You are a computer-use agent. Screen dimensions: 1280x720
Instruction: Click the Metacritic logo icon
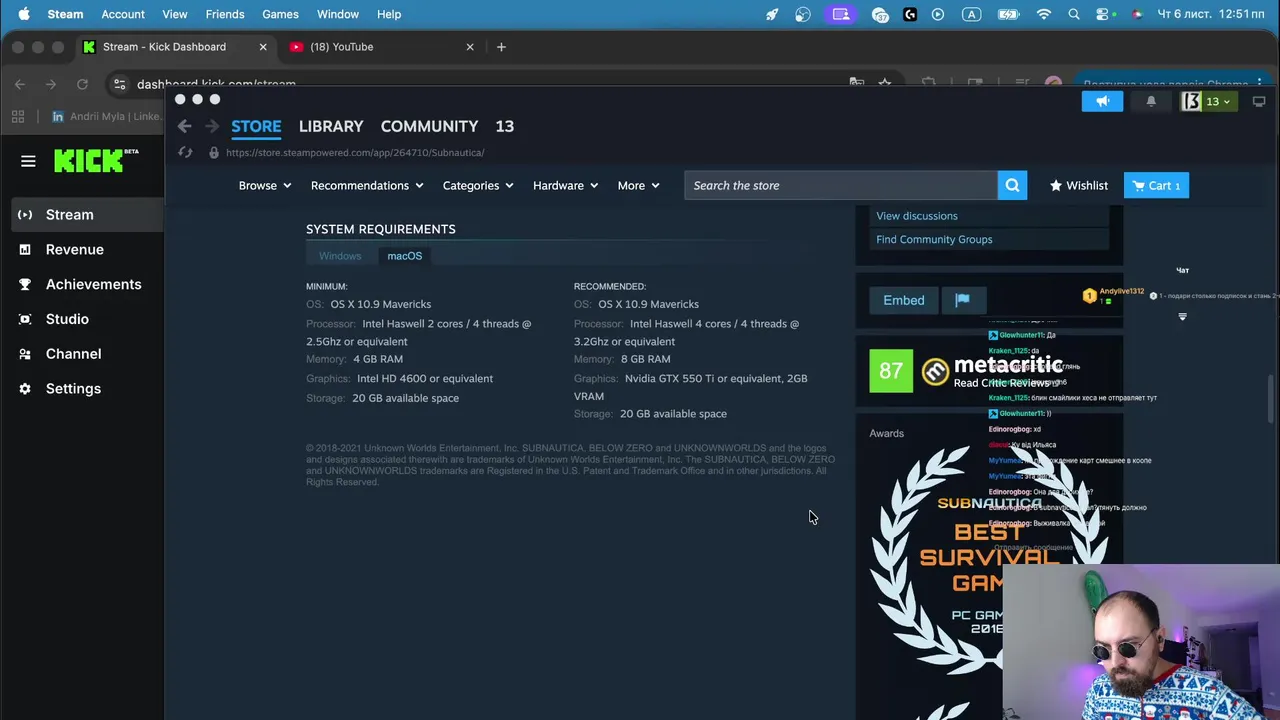click(x=935, y=372)
